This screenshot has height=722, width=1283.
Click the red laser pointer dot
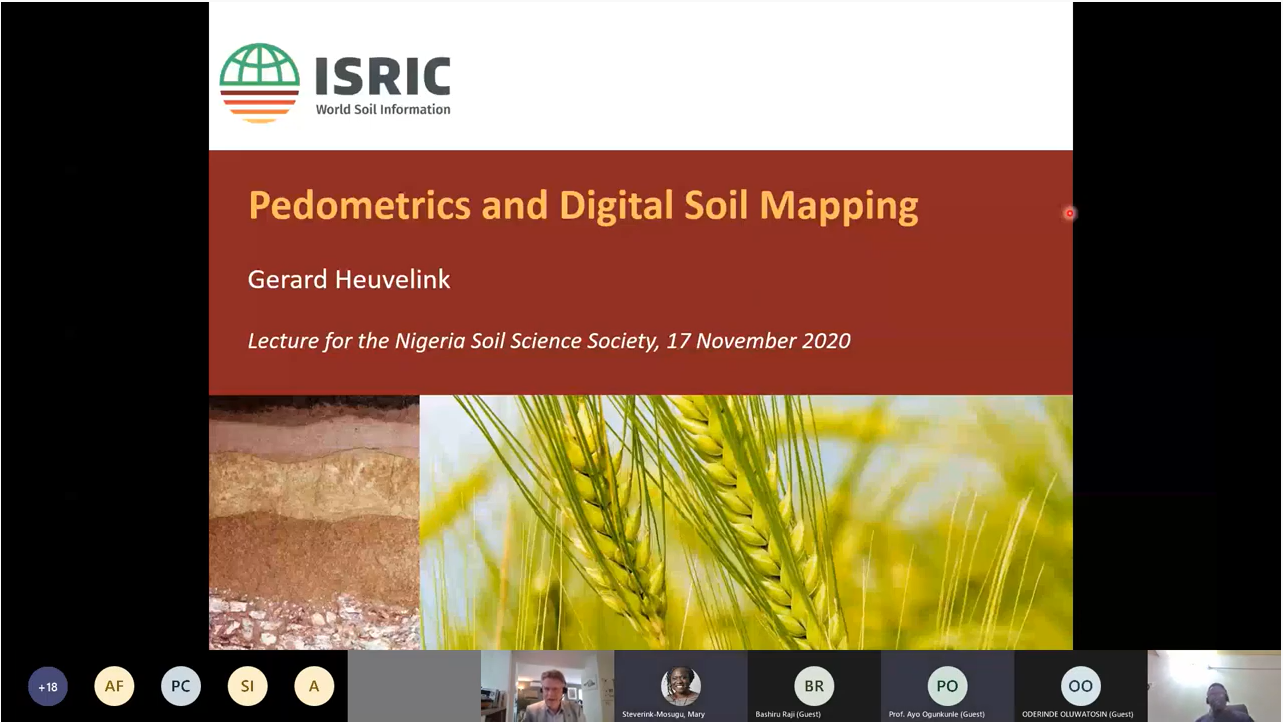pos(1069,213)
